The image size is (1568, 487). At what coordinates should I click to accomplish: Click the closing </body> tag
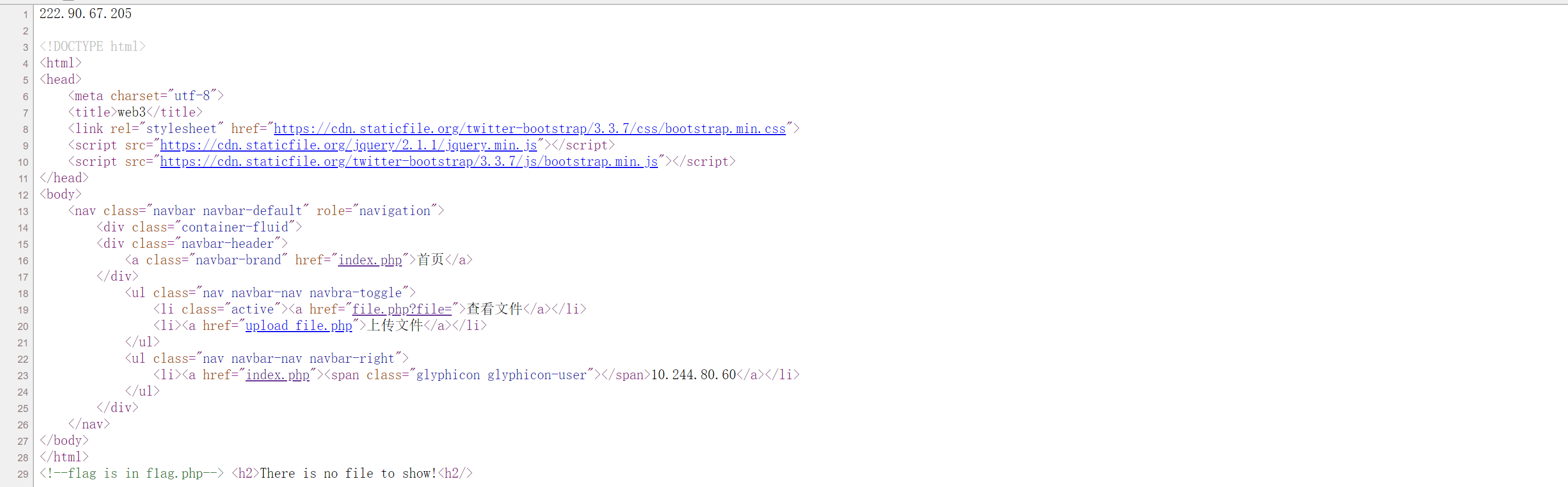64,440
